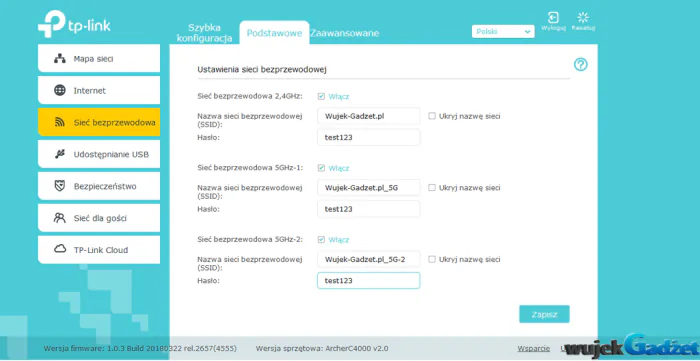
Task: Click the Sieć bezprzewodowa 5GHz-1 label
Action: click(250, 168)
